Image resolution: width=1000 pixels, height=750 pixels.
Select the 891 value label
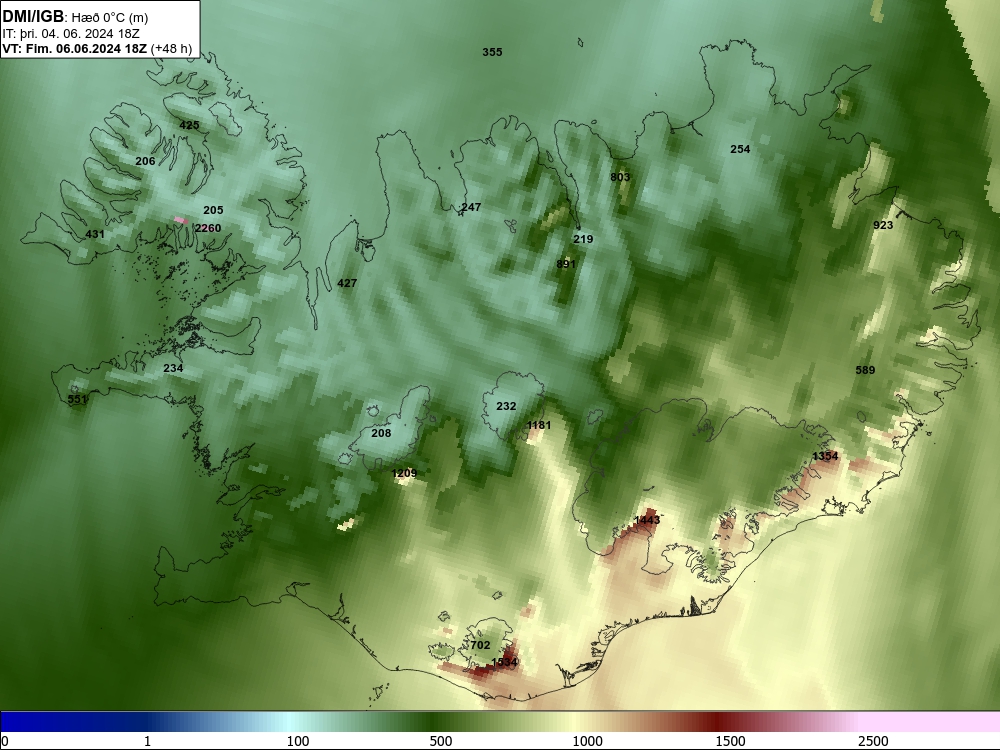(566, 264)
